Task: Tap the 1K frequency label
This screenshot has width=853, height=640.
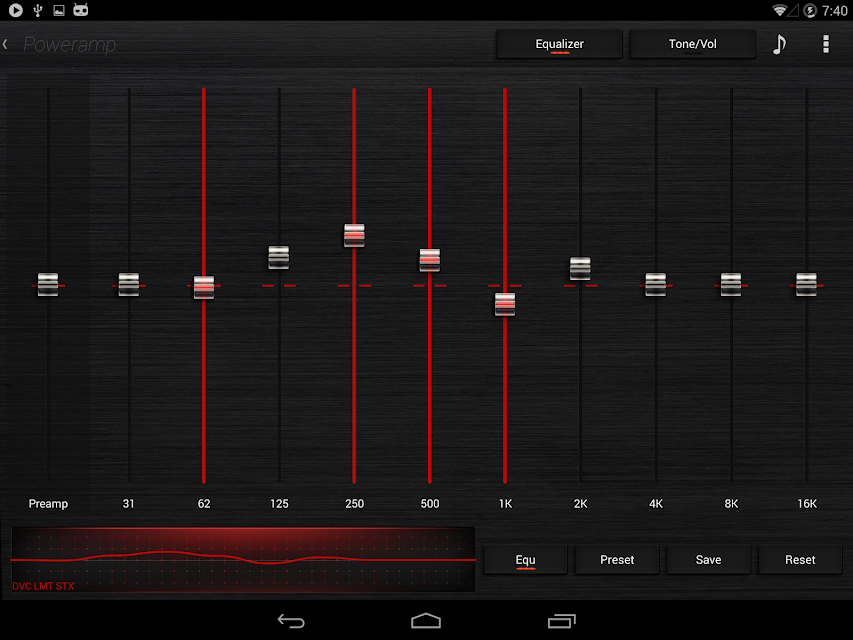Action: tap(505, 504)
